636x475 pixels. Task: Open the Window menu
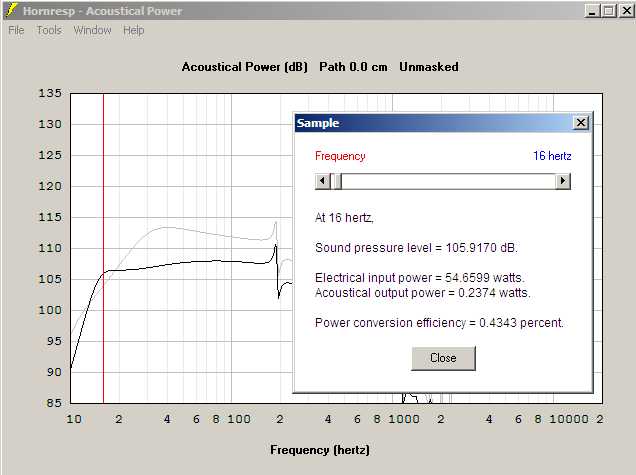(92, 30)
